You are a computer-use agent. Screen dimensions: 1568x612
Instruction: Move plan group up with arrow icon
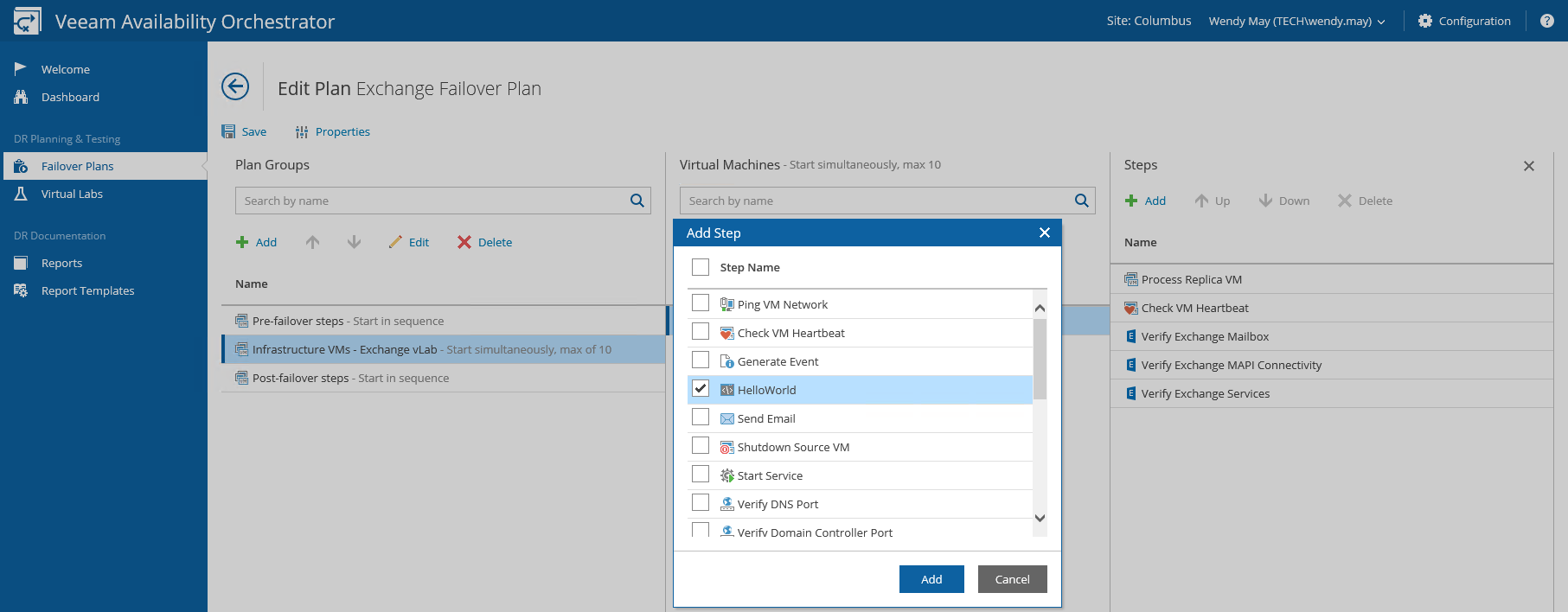313,242
